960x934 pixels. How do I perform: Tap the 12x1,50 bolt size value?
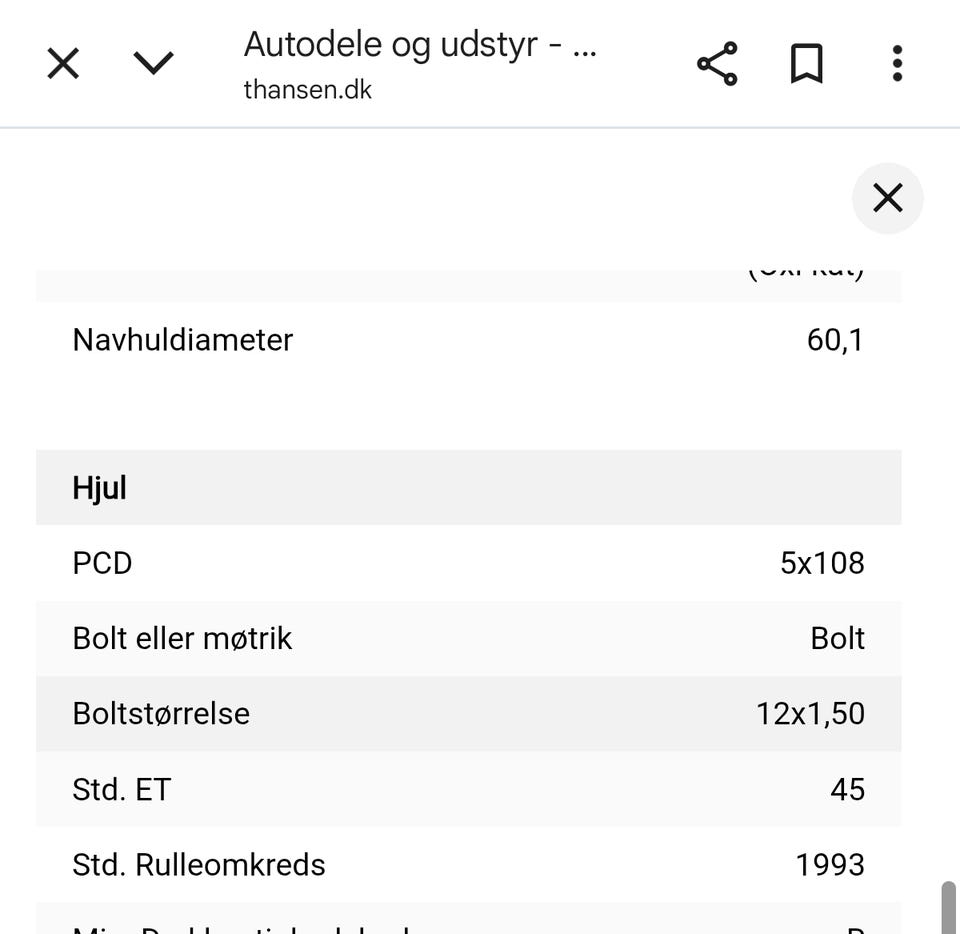pyautogui.click(x=809, y=714)
